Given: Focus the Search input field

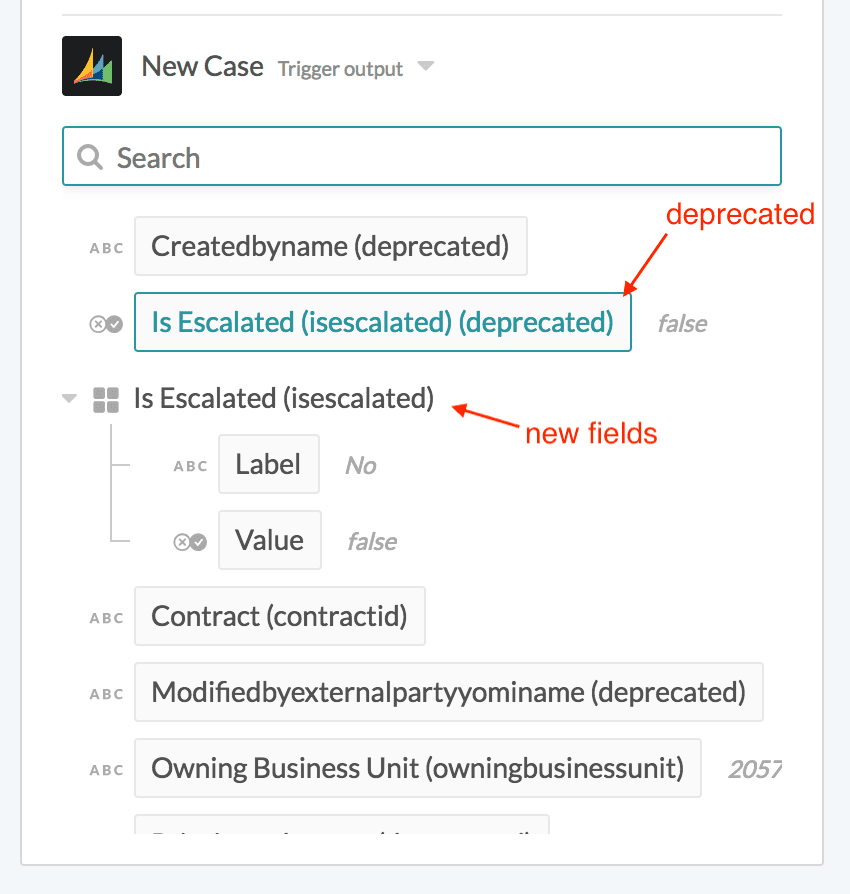Looking at the screenshot, I should pos(440,157).
